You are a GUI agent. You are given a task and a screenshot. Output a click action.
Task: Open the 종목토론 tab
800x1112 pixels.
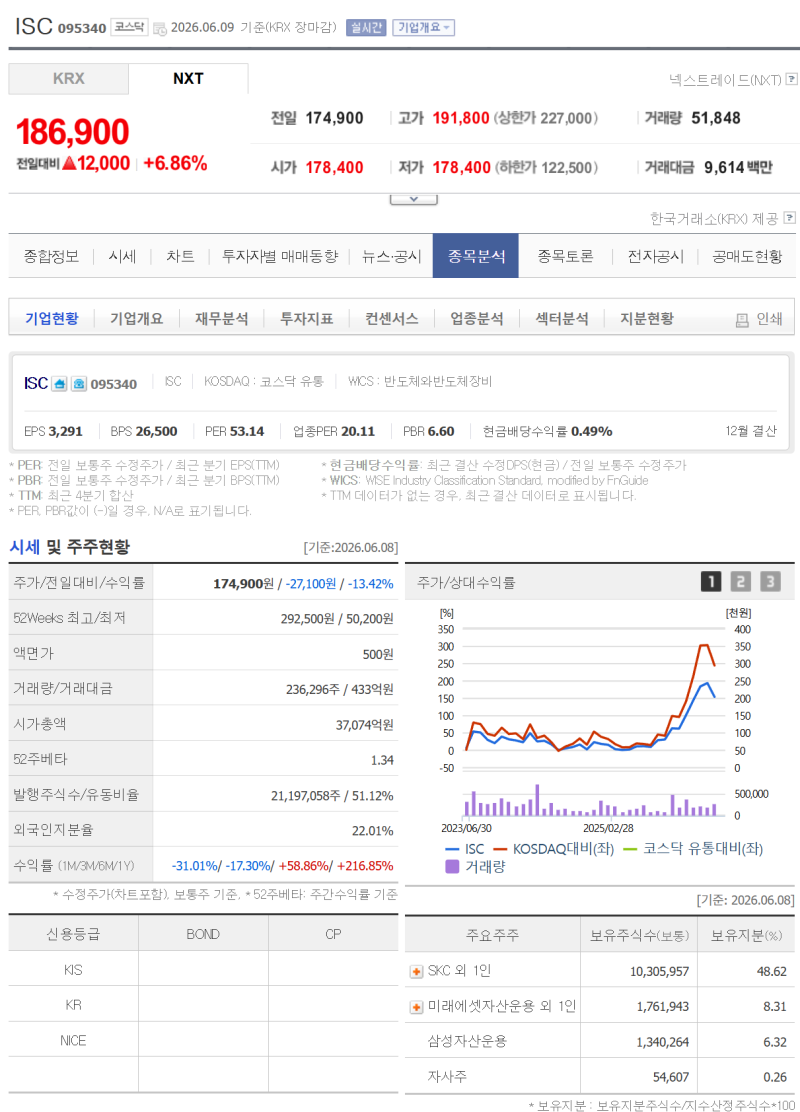[565, 256]
